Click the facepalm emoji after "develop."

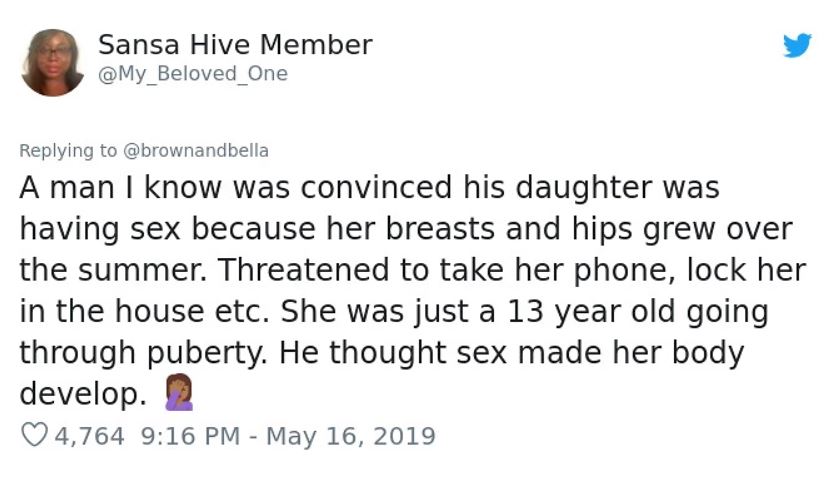pos(176,395)
